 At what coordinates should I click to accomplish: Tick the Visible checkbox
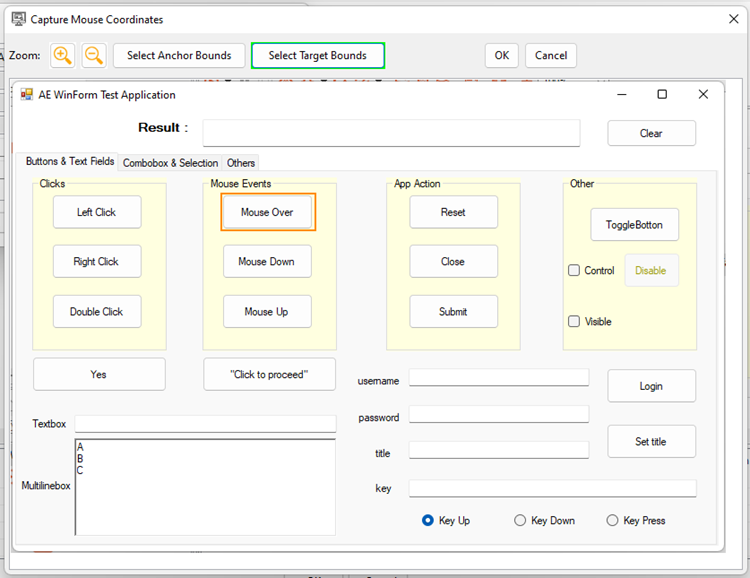pyautogui.click(x=574, y=322)
